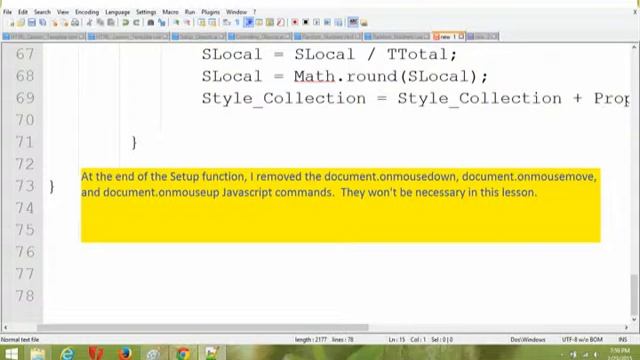Screen dimensions: 640x360
Task: Toggle the 'INS' insert mode in status bar
Action: [622, 340]
